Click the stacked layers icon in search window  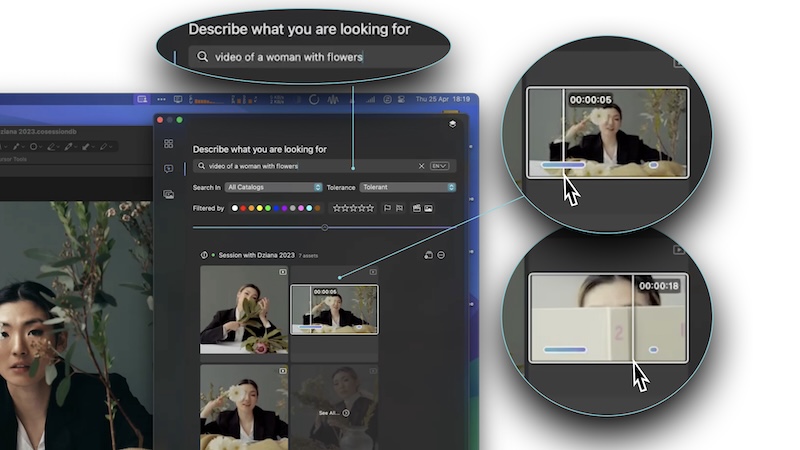(452, 124)
